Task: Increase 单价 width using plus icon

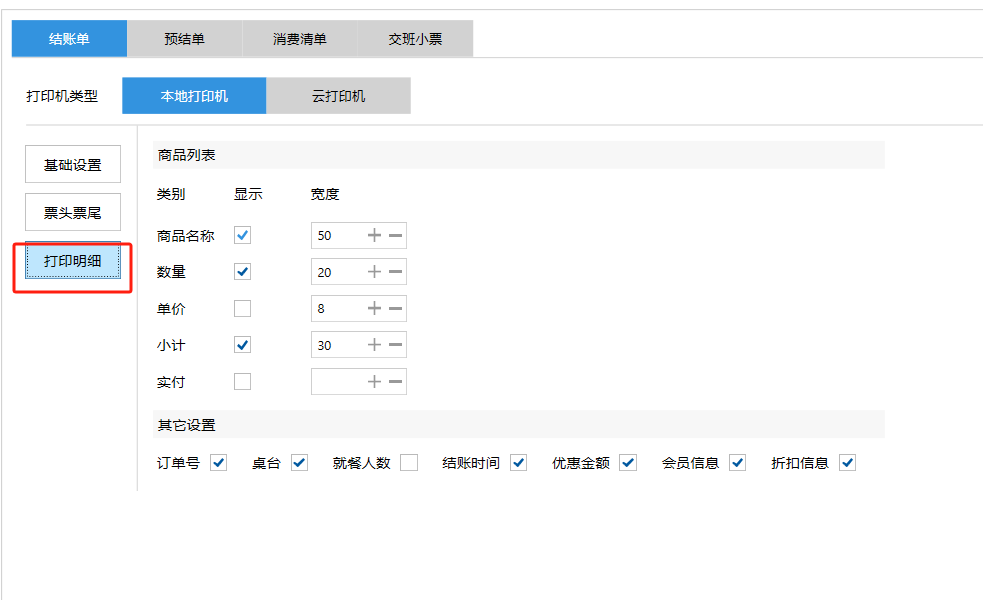Action: click(374, 309)
